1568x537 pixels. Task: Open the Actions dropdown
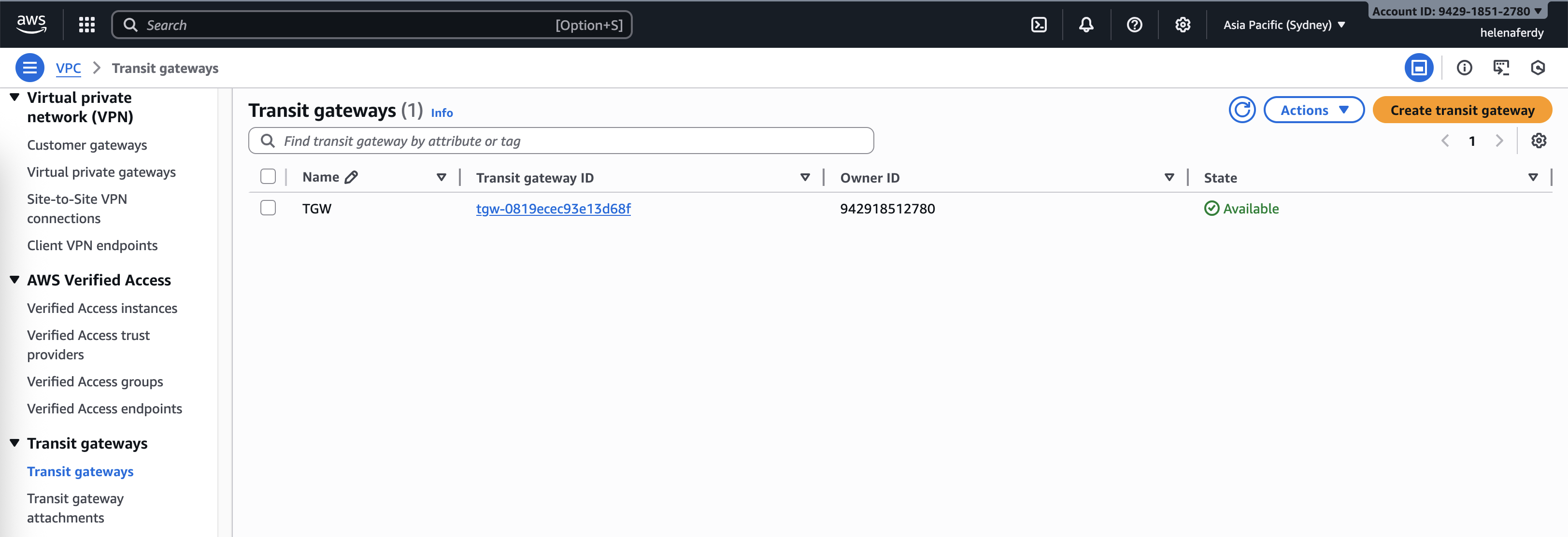click(1313, 110)
